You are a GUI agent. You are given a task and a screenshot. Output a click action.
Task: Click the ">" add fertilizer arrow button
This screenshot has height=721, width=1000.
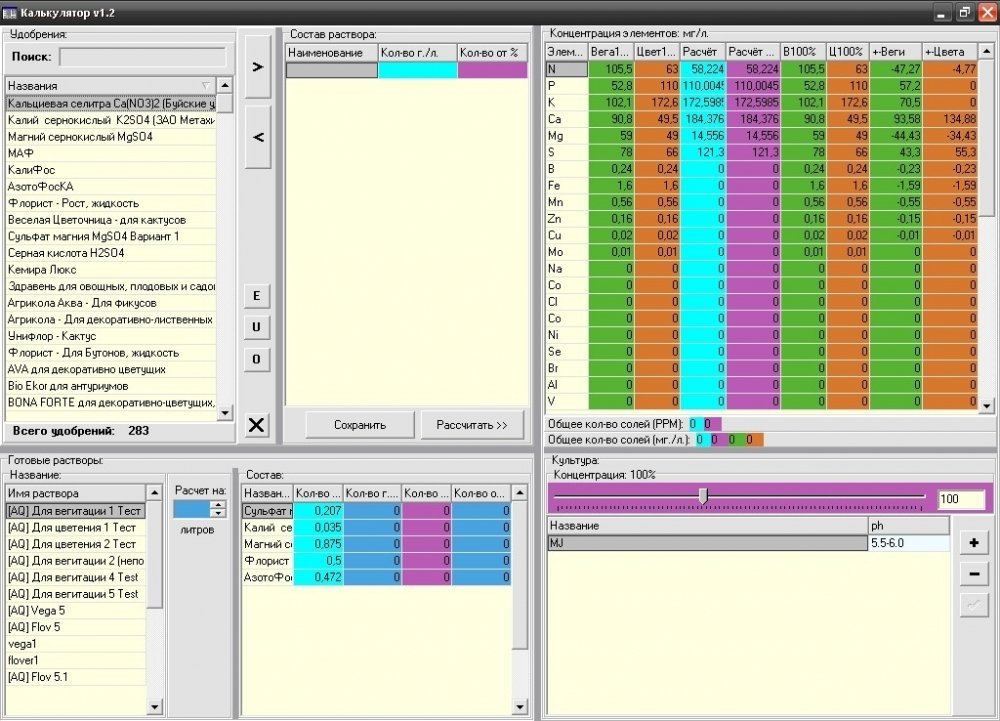coord(258,66)
